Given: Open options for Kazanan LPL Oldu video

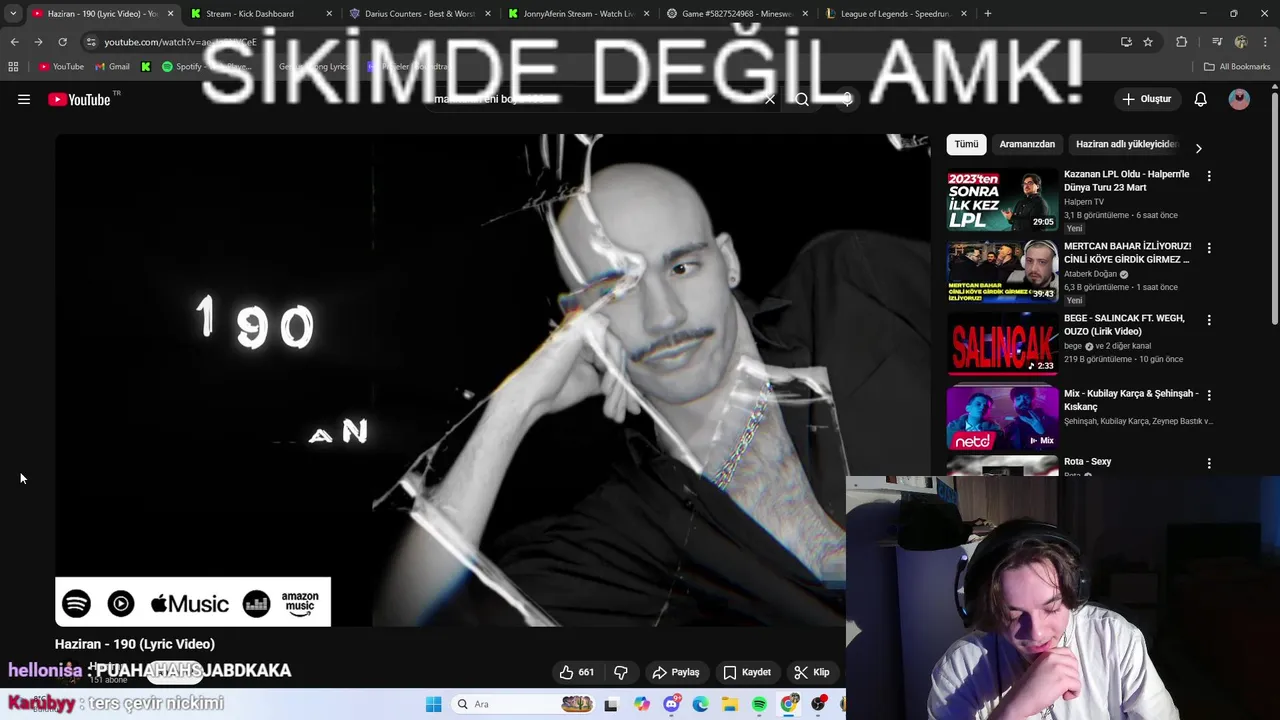Looking at the screenshot, I should [x=1209, y=176].
